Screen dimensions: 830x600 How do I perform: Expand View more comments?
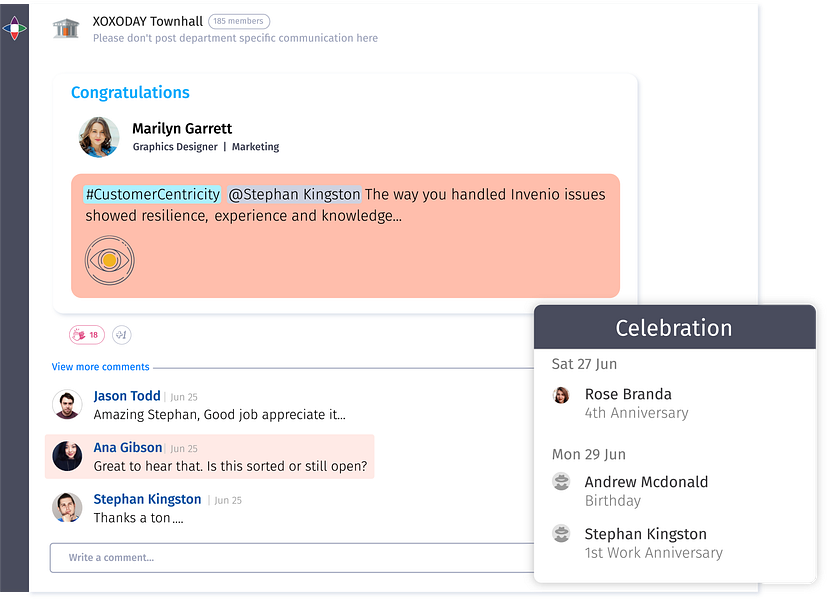coord(101,367)
